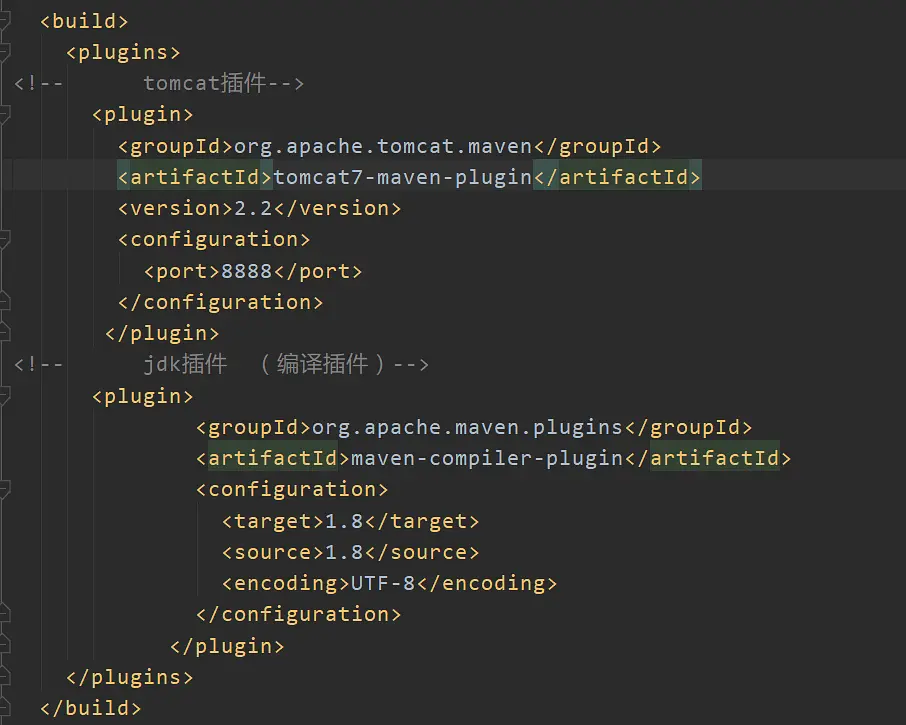
Task: Click the </plugins> closing tag
Action: pyautogui.click(x=129, y=677)
